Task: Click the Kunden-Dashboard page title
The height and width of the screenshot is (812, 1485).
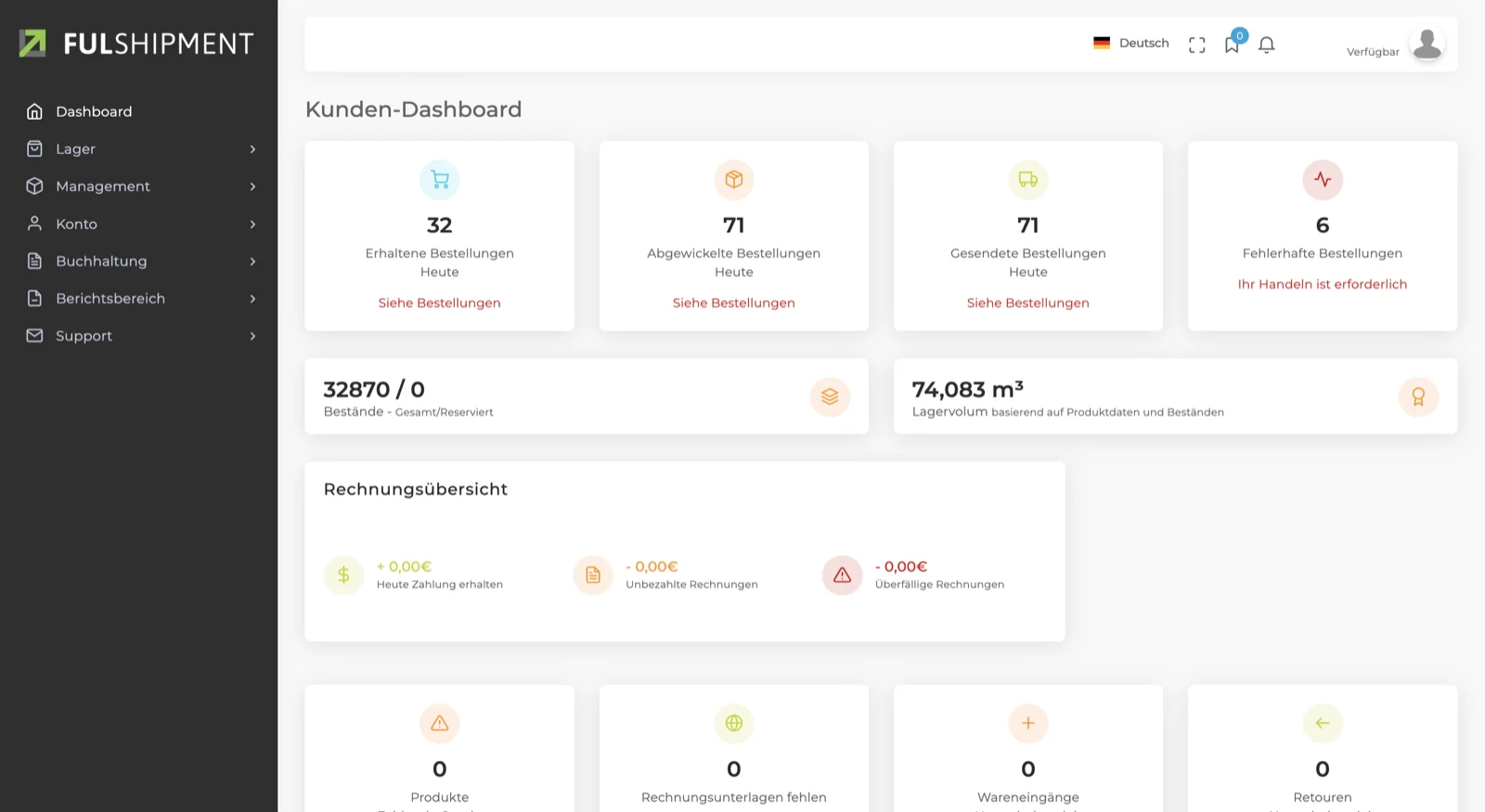Action: [414, 110]
